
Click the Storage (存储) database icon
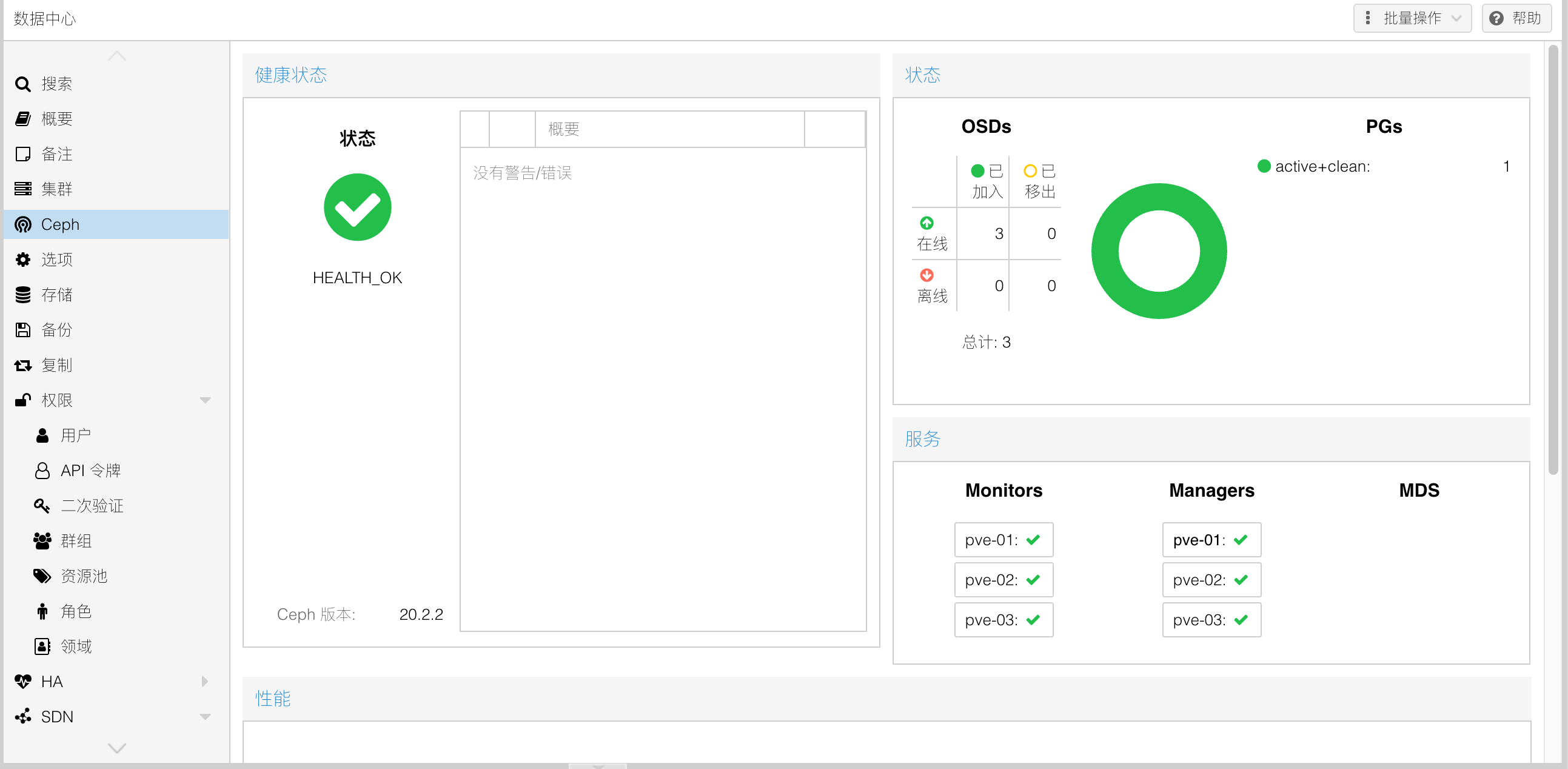22,295
